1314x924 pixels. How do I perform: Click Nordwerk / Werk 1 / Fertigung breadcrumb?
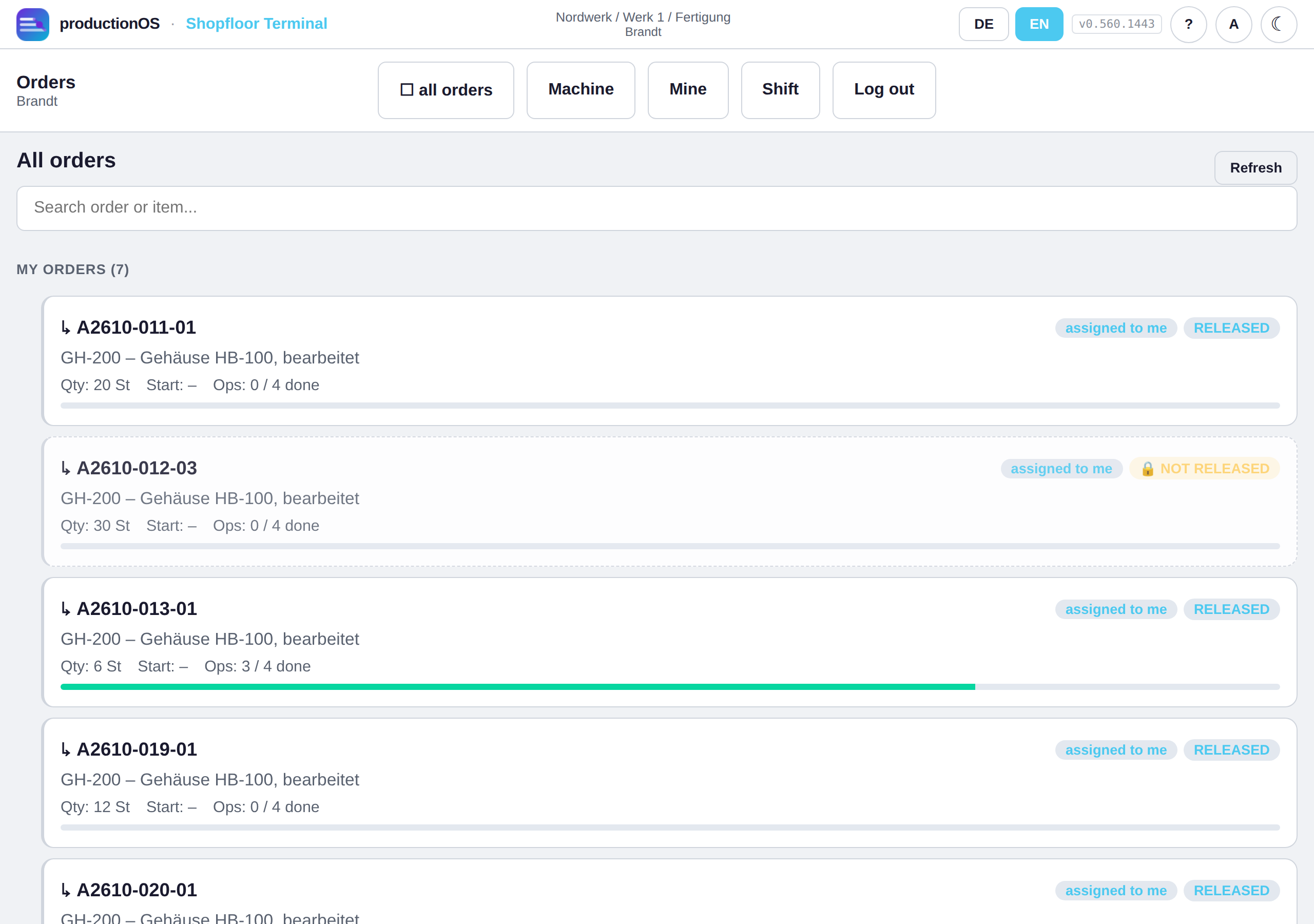pos(643,17)
